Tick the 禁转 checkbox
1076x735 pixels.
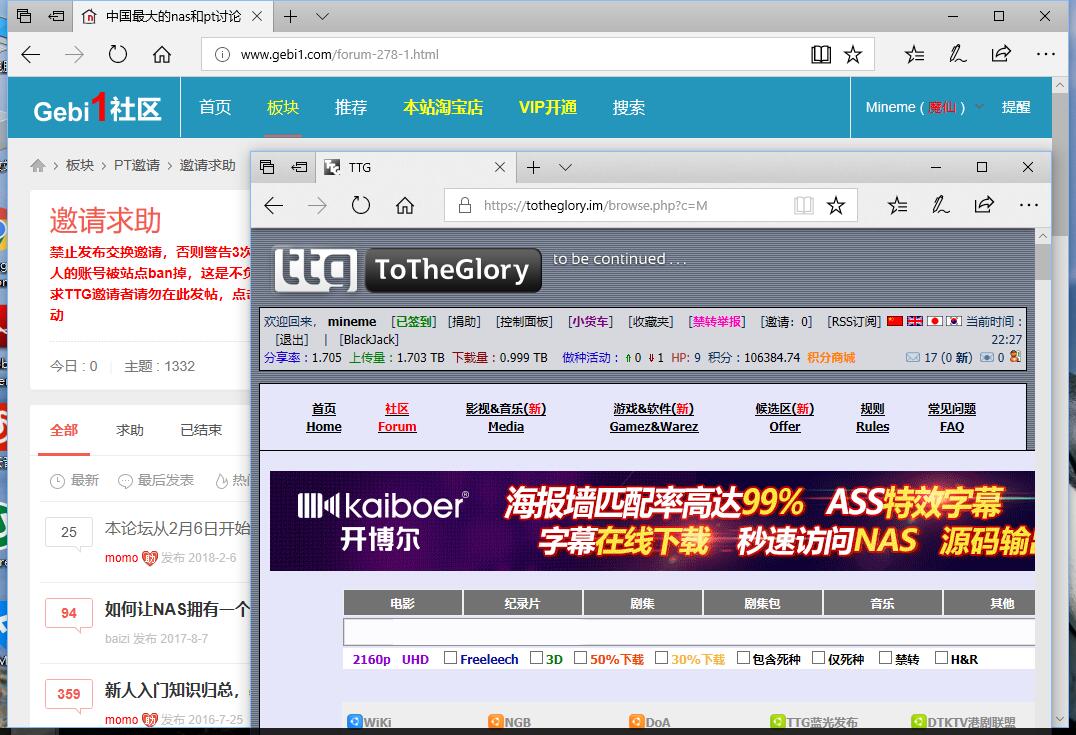pos(885,658)
